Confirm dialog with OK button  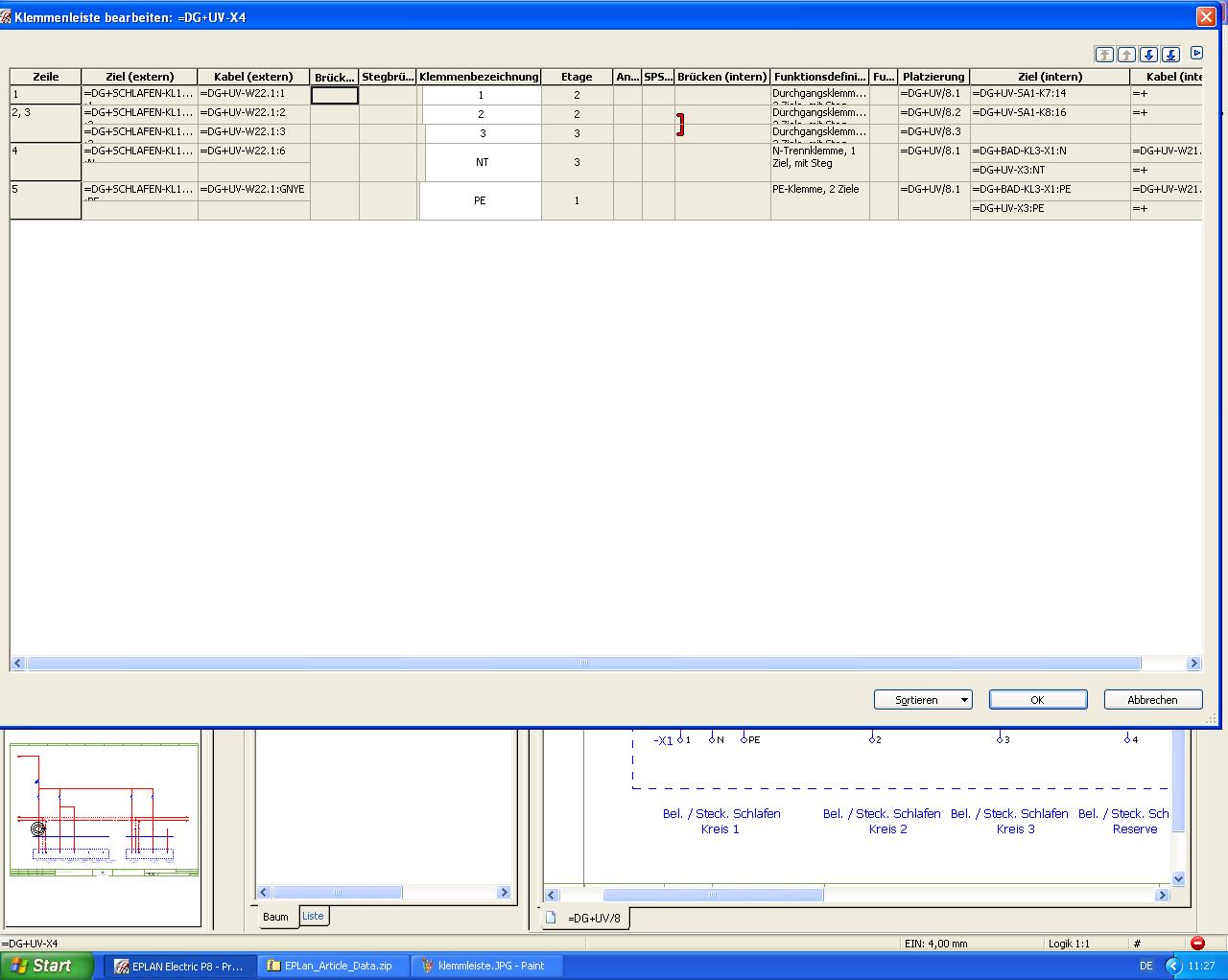(x=1037, y=700)
